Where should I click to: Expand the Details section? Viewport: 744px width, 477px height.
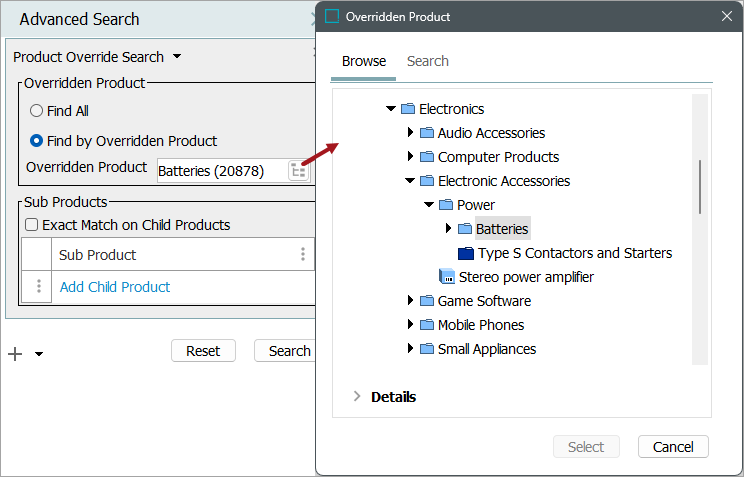point(357,397)
